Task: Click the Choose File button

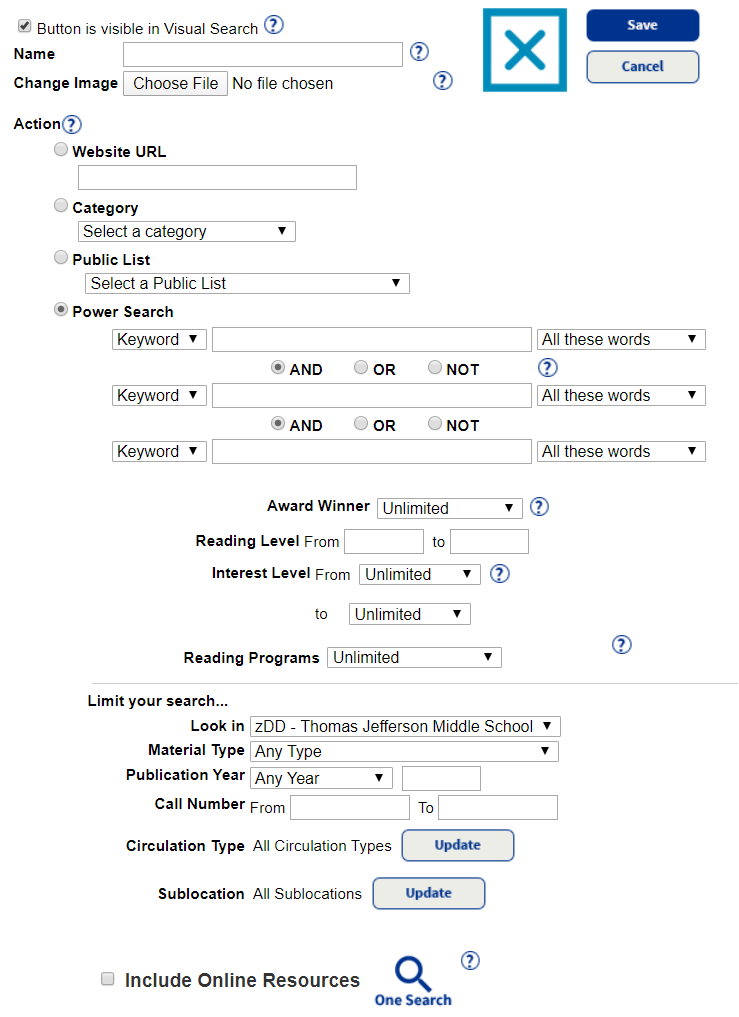Action: pyautogui.click(x=176, y=84)
